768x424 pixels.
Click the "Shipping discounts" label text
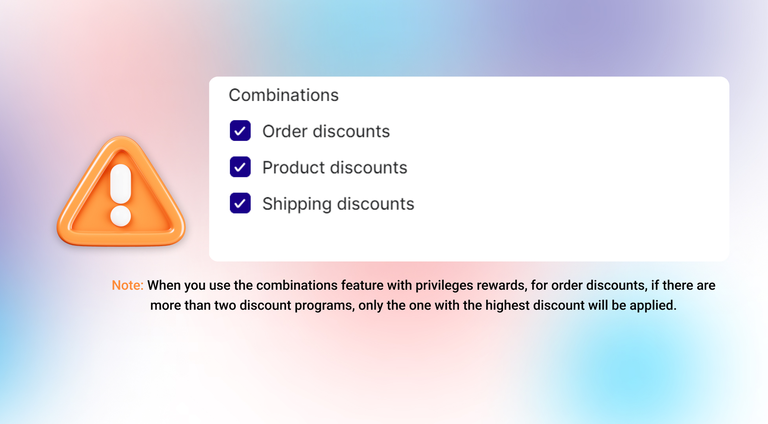[x=337, y=203]
